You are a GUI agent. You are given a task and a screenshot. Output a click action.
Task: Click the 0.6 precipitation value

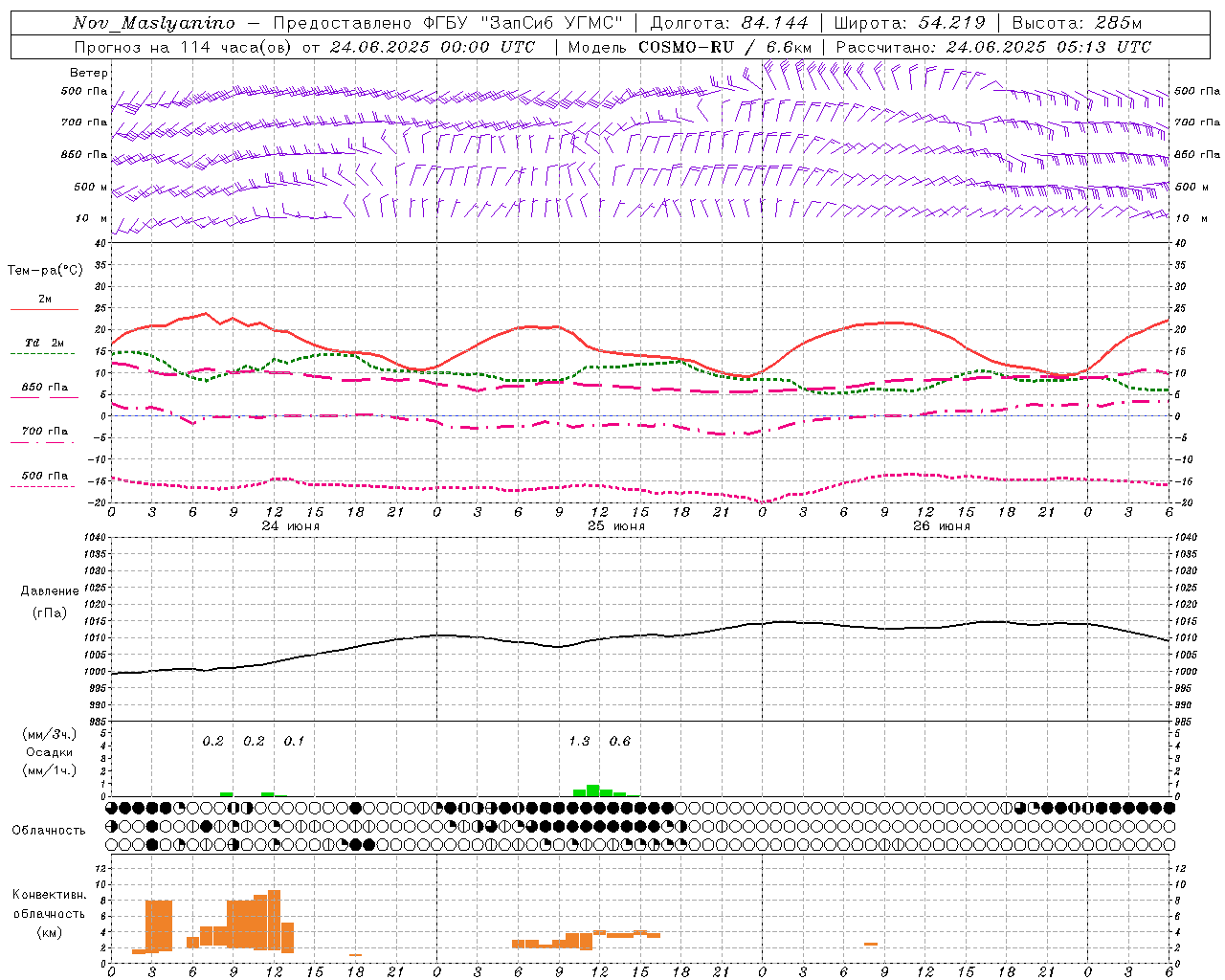(x=620, y=742)
